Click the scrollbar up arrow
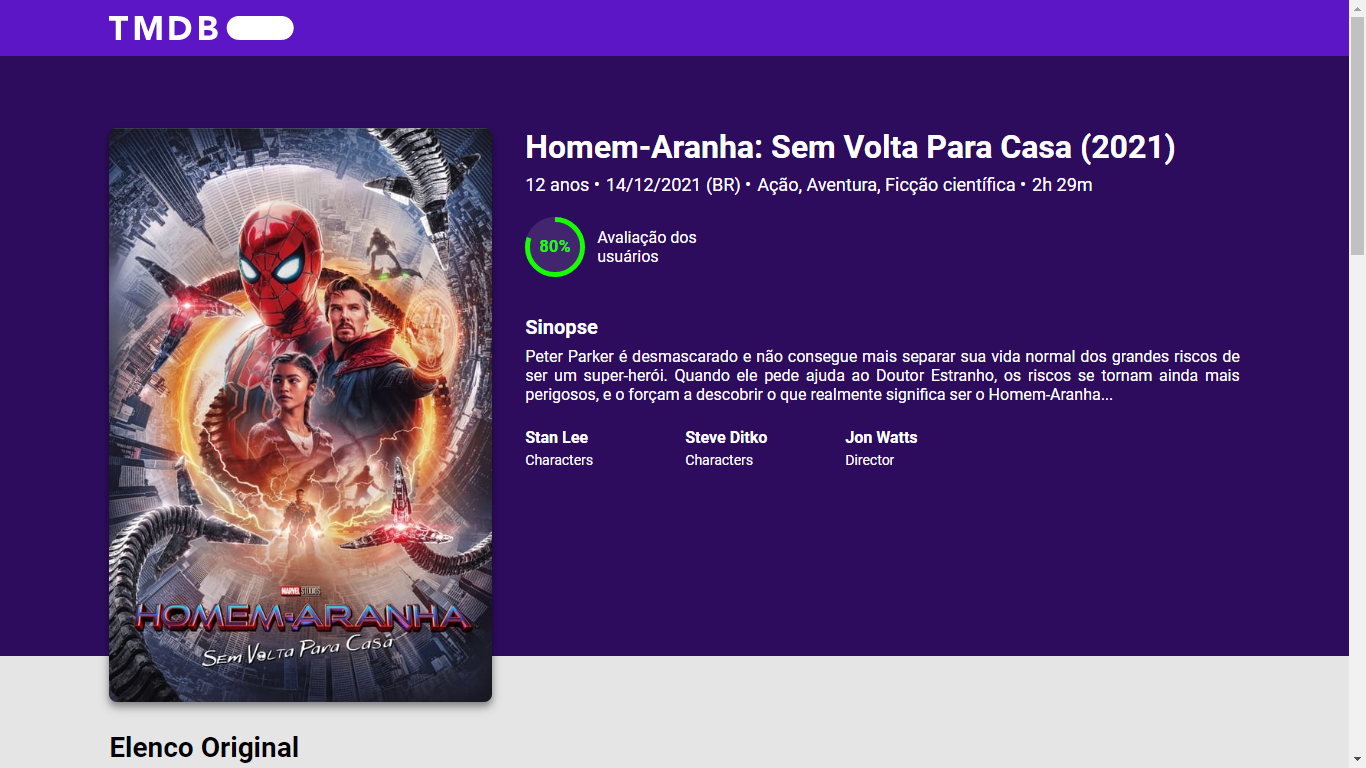Screen dimensions: 1366x768 click(1357, 8)
